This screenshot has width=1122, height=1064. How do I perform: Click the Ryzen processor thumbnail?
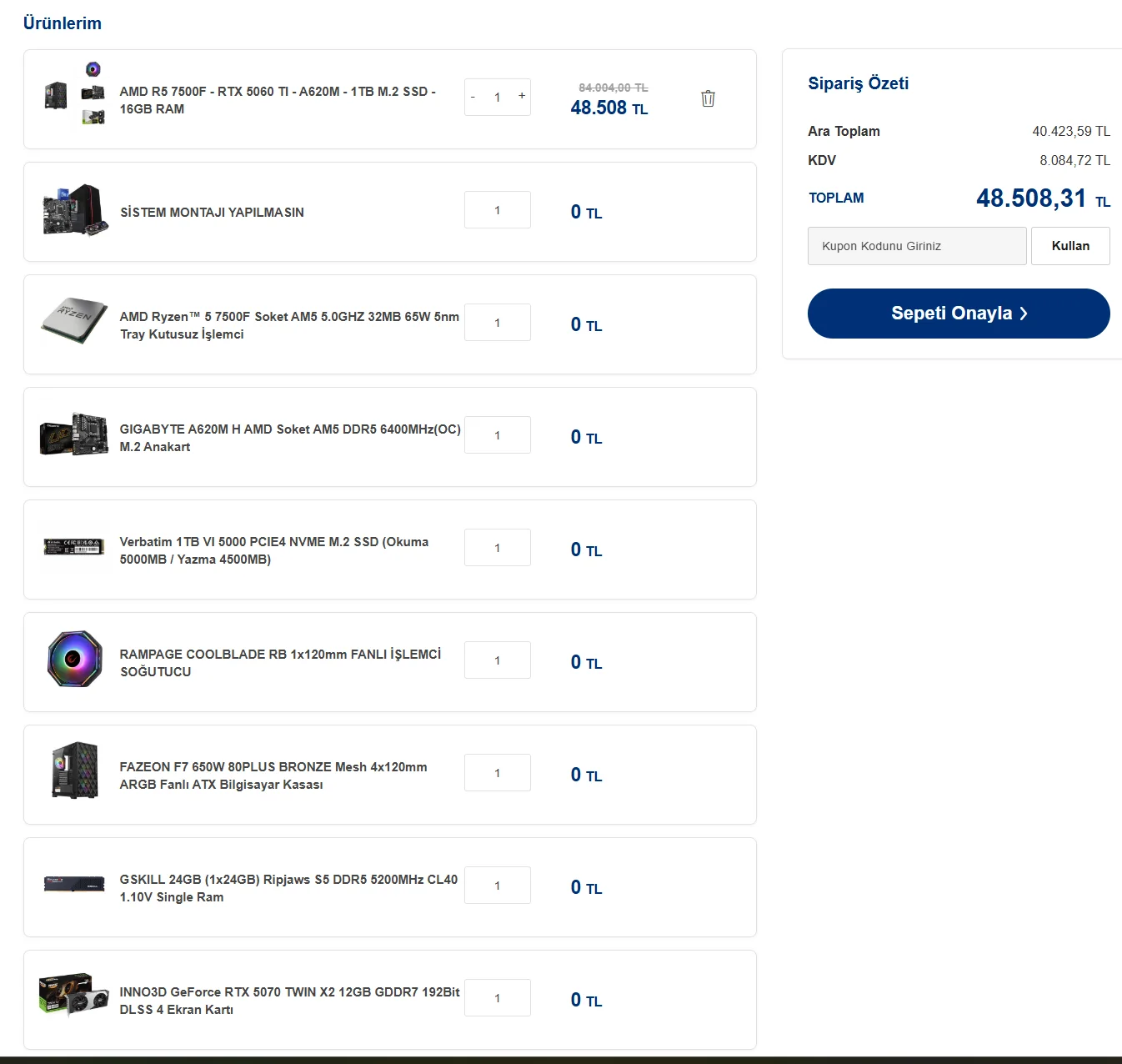coord(74,321)
